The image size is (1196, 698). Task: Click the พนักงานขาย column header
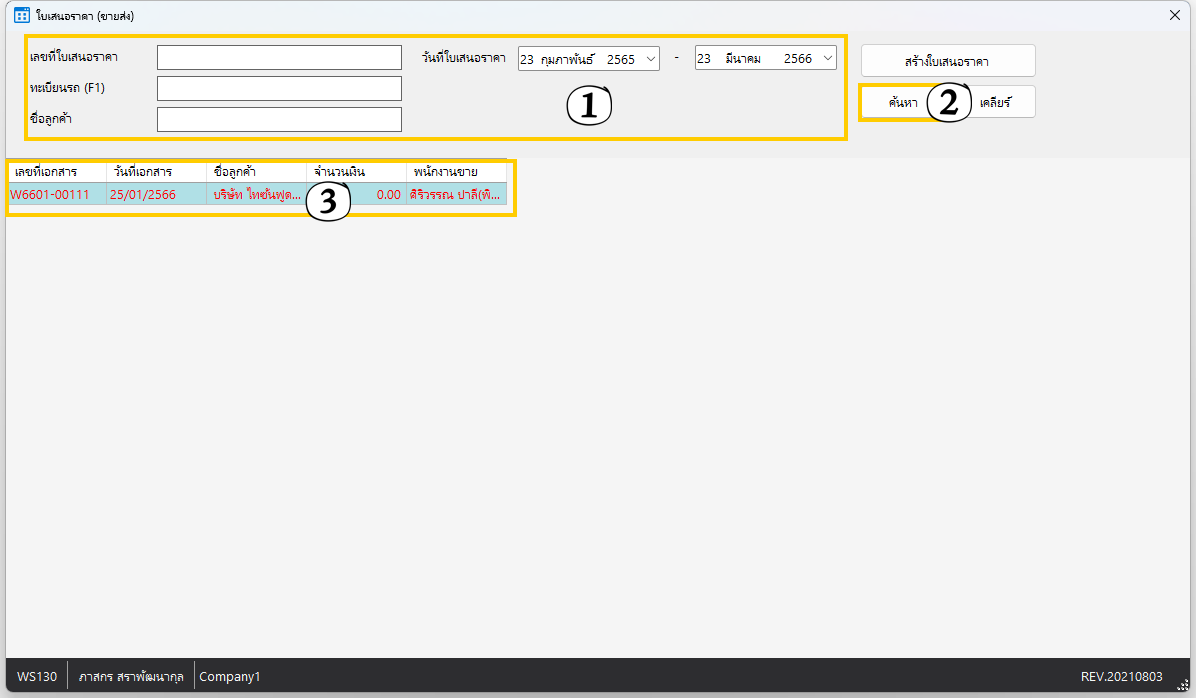pos(456,172)
